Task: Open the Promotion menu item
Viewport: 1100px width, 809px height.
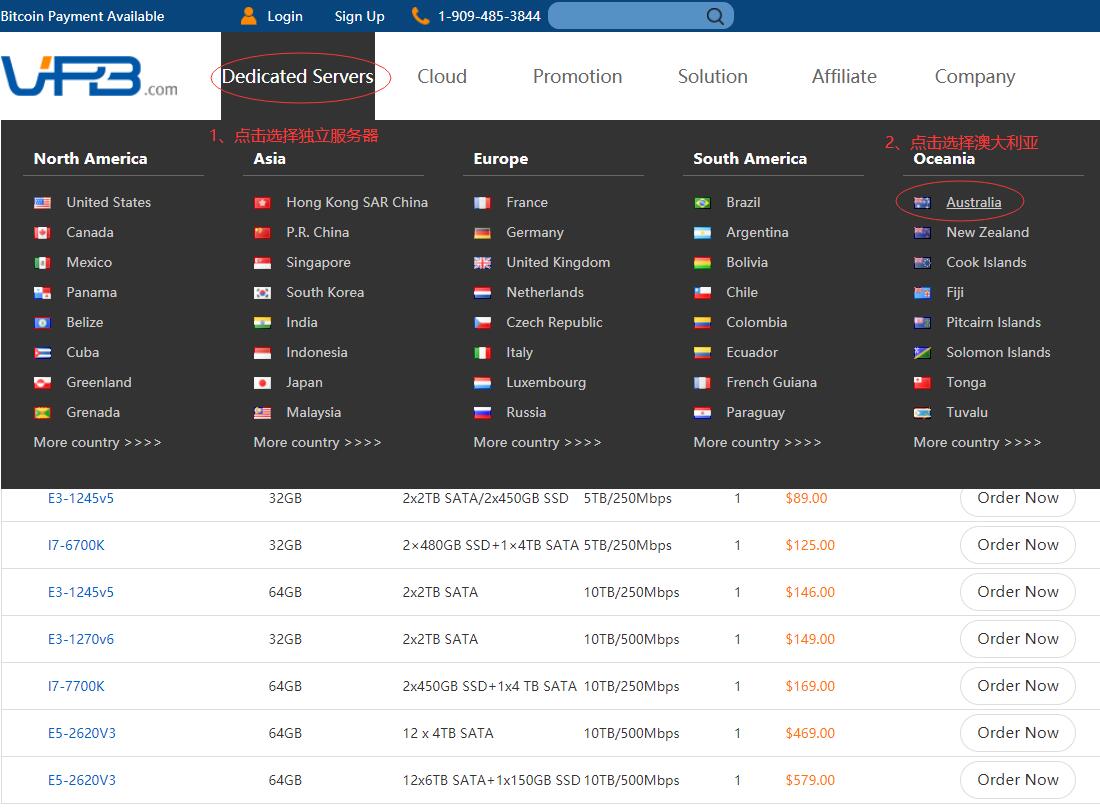Action: 577,77
